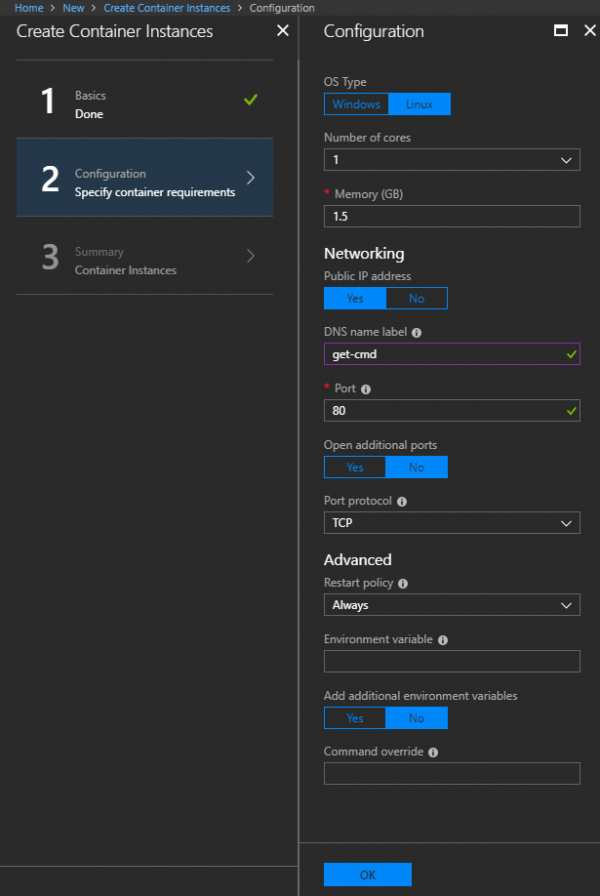Maximize the Configuration blade
This screenshot has height=896, width=600.
coord(561,30)
